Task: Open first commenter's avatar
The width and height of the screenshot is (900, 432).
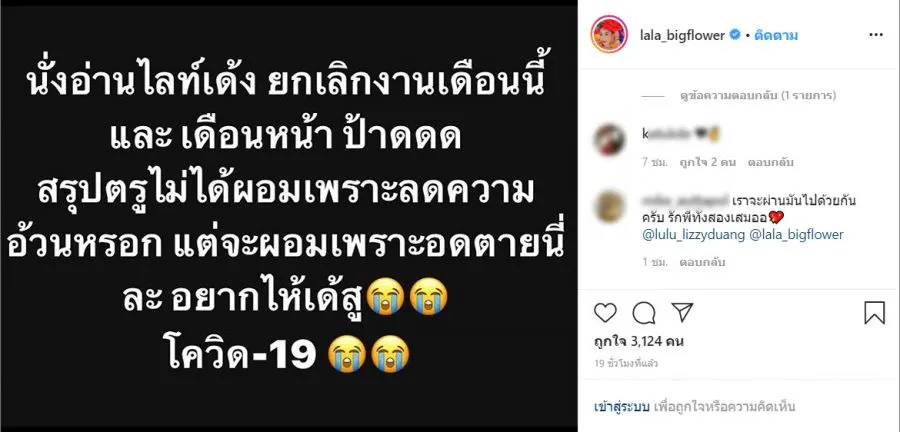Action: (609, 139)
